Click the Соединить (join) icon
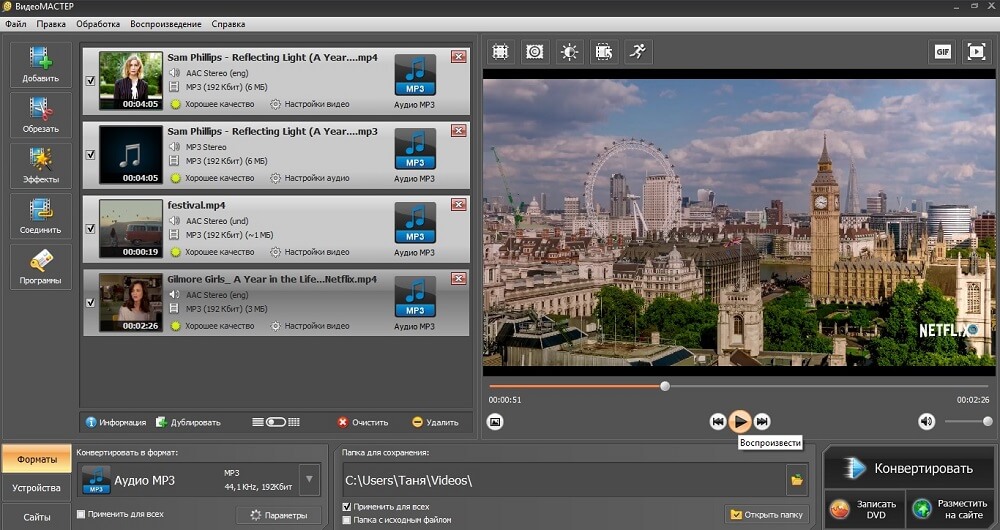This screenshot has height=530, width=1000. (x=40, y=216)
